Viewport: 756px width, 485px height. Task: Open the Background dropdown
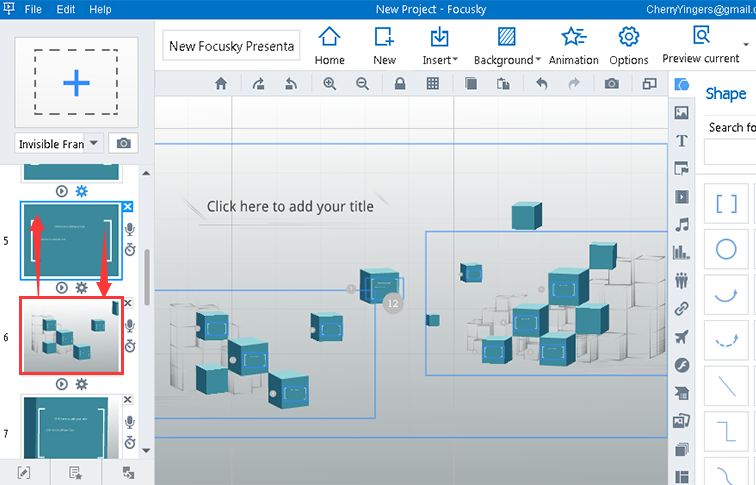click(x=507, y=46)
